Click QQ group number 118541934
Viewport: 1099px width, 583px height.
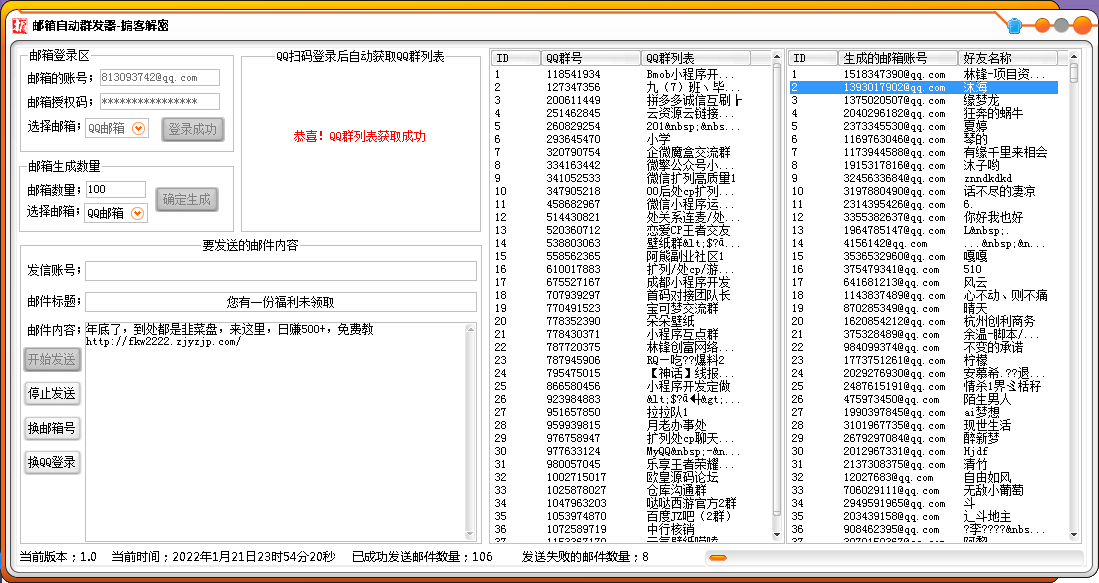point(573,74)
